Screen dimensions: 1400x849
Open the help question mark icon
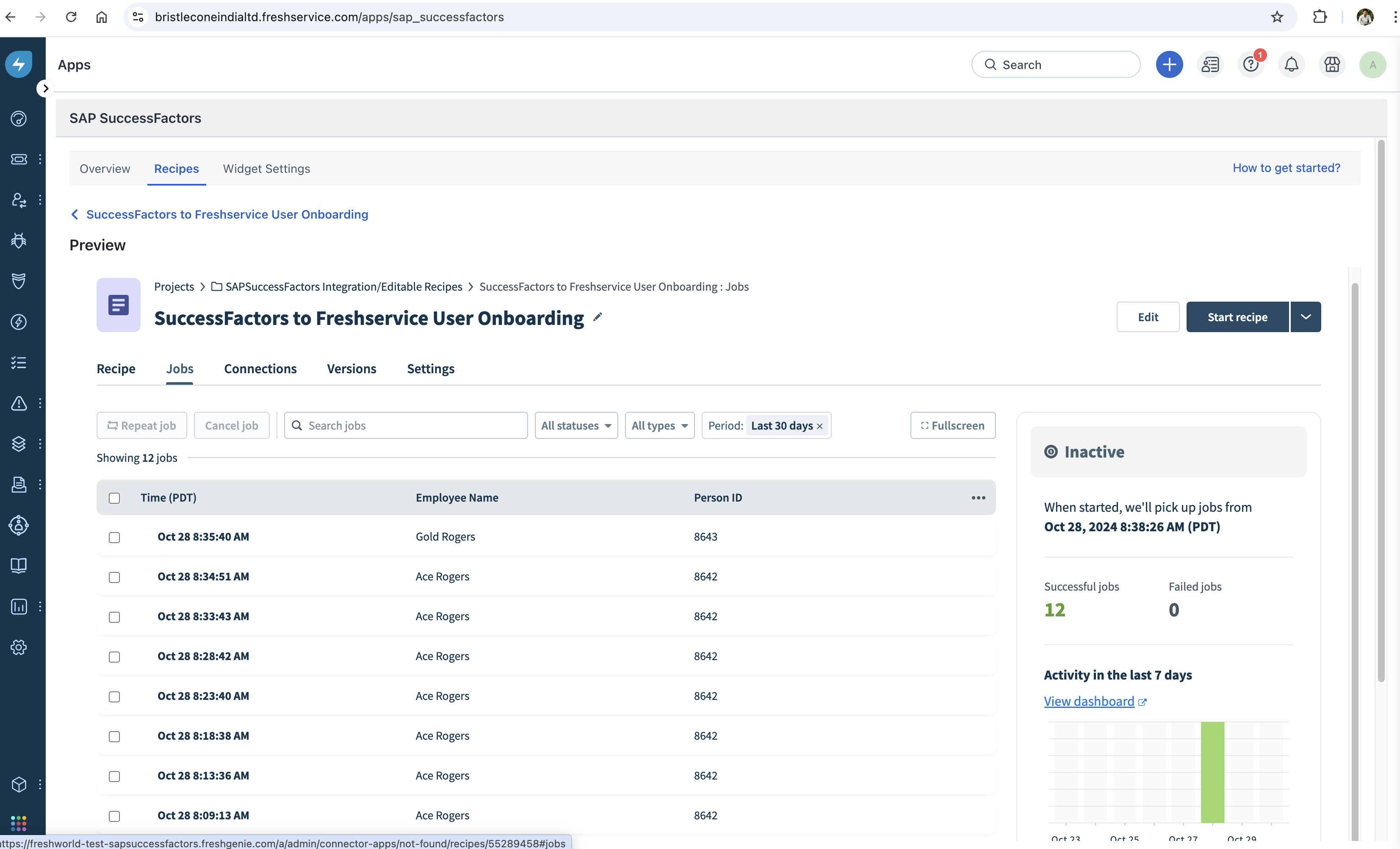[1250, 65]
